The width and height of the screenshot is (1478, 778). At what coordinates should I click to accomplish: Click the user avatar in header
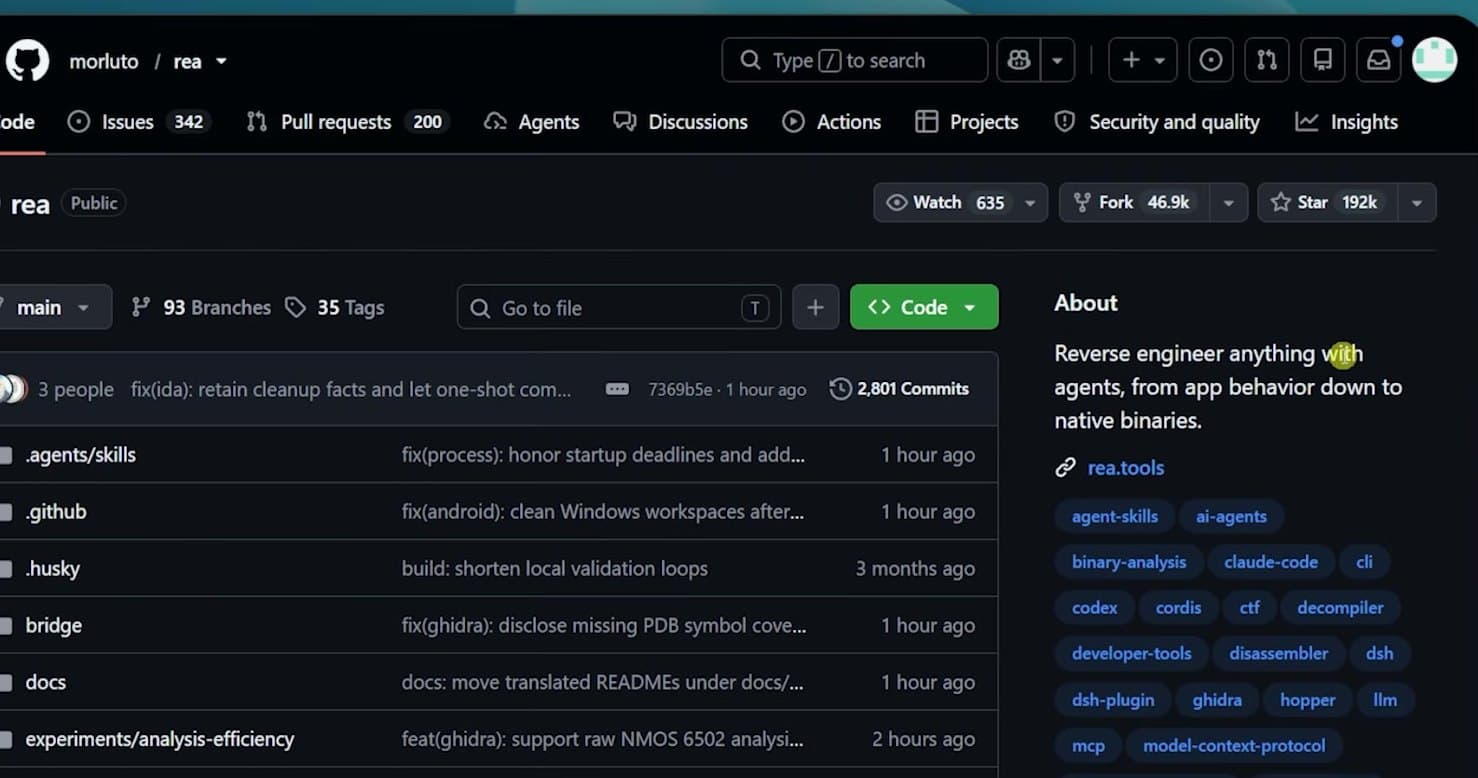pos(1435,61)
